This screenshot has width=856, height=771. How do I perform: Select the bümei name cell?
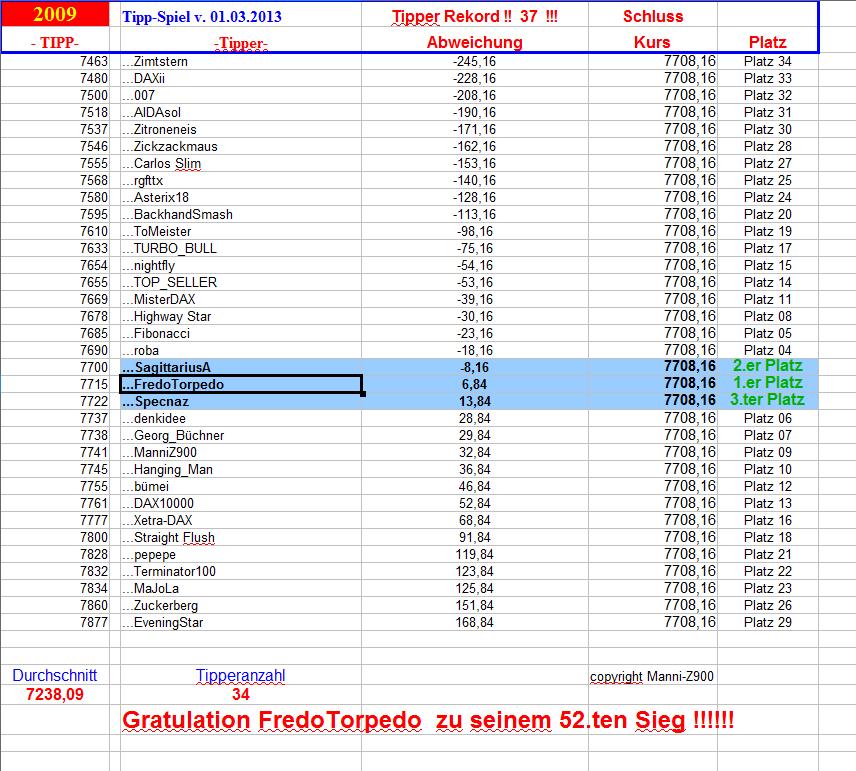click(241, 486)
